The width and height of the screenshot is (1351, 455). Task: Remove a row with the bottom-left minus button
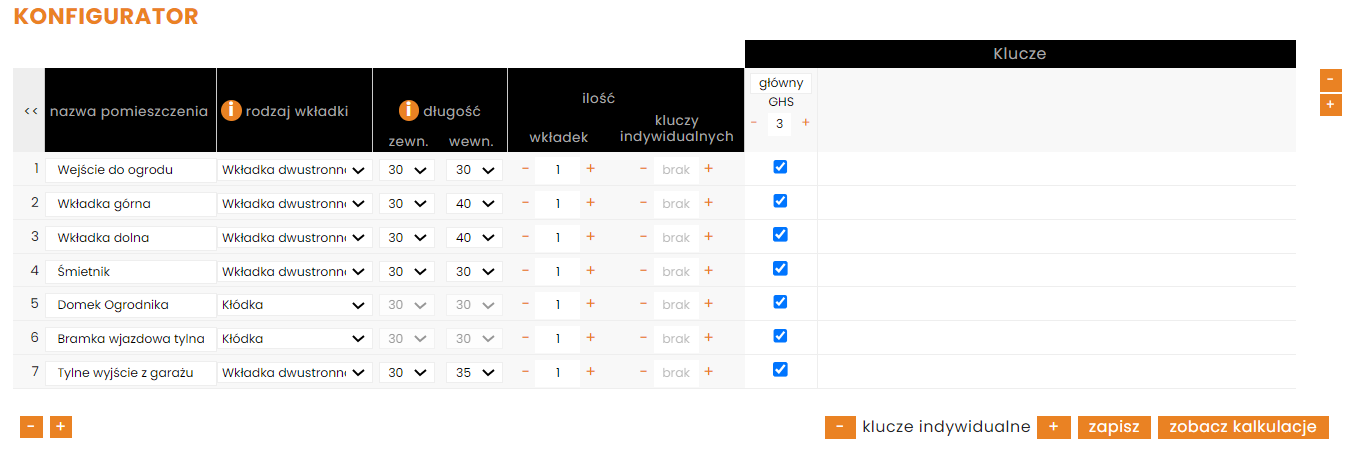point(31,427)
